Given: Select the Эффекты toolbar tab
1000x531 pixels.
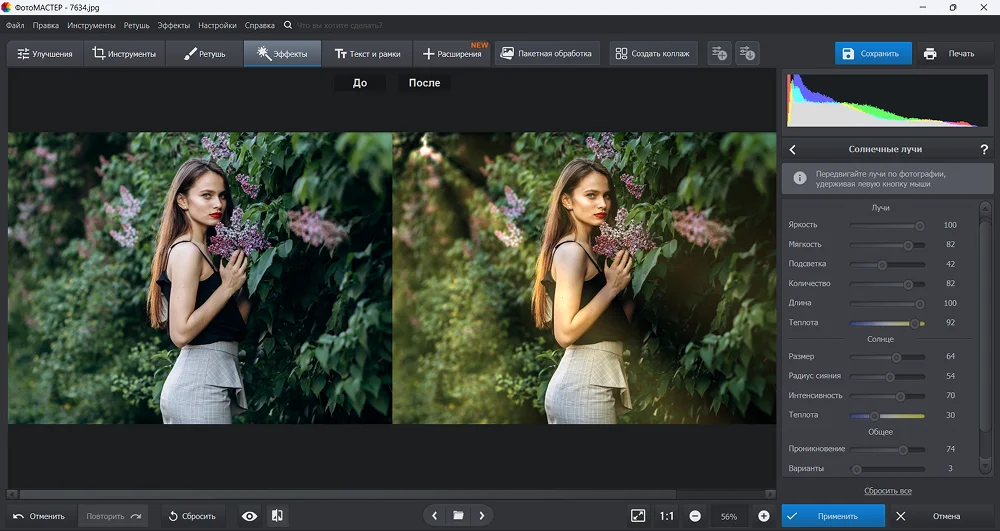Looking at the screenshot, I should (x=282, y=54).
